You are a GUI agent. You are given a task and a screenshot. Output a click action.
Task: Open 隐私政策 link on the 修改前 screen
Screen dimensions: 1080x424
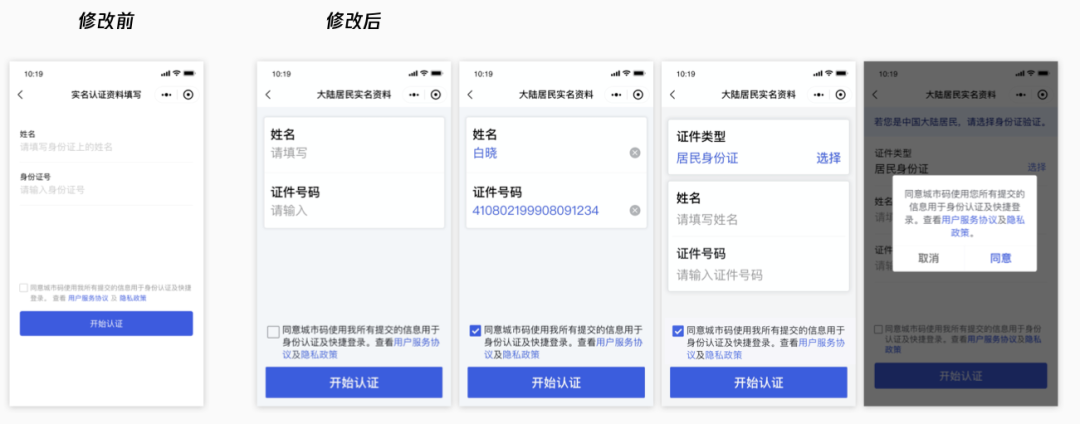133,298
